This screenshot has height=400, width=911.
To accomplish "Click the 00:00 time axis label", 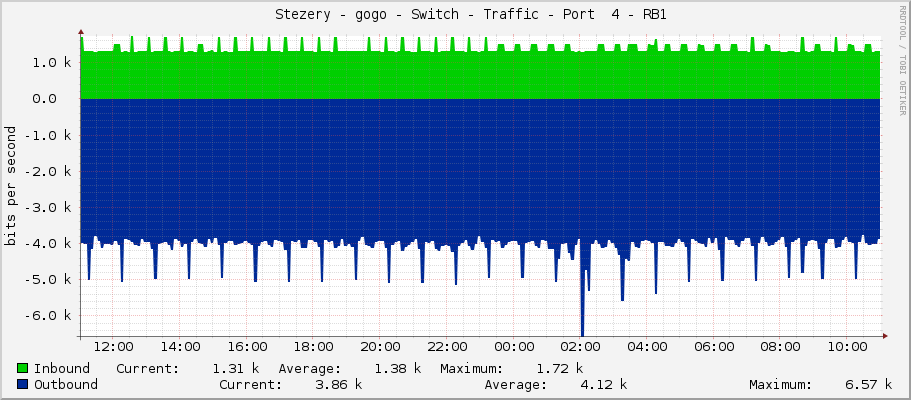I will click(513, 347).
